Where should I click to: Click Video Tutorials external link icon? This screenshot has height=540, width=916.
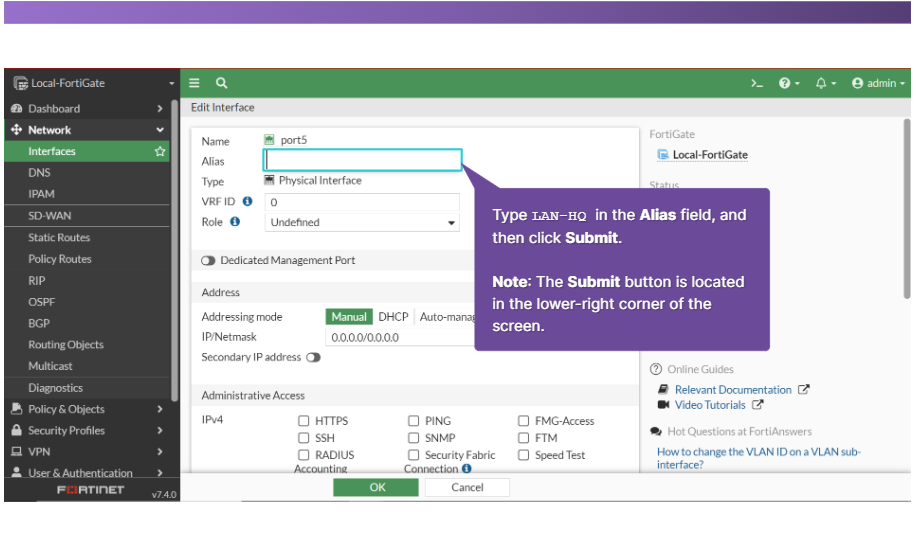(758, 404)
